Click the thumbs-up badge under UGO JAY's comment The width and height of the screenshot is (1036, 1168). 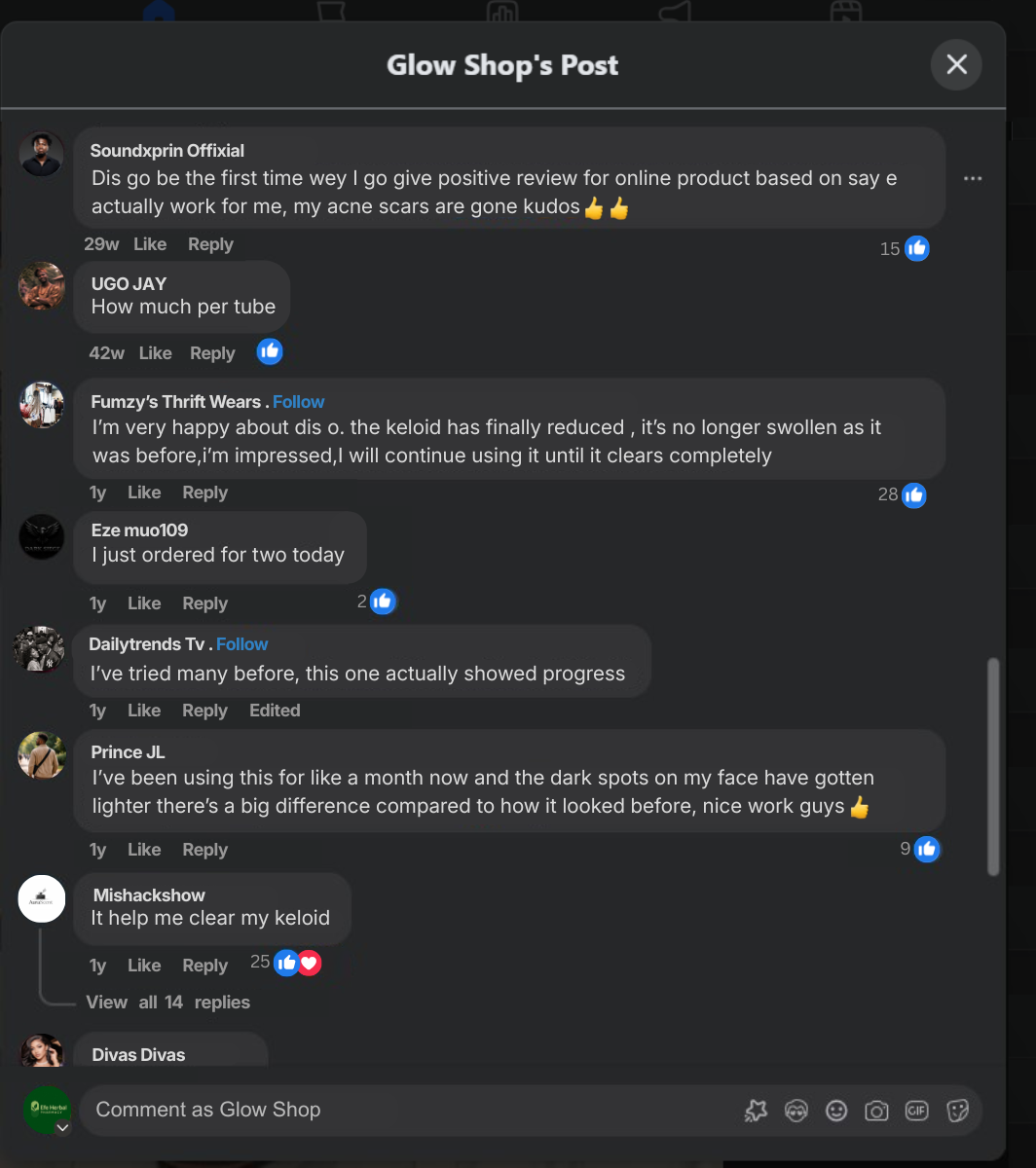(269, 351)
